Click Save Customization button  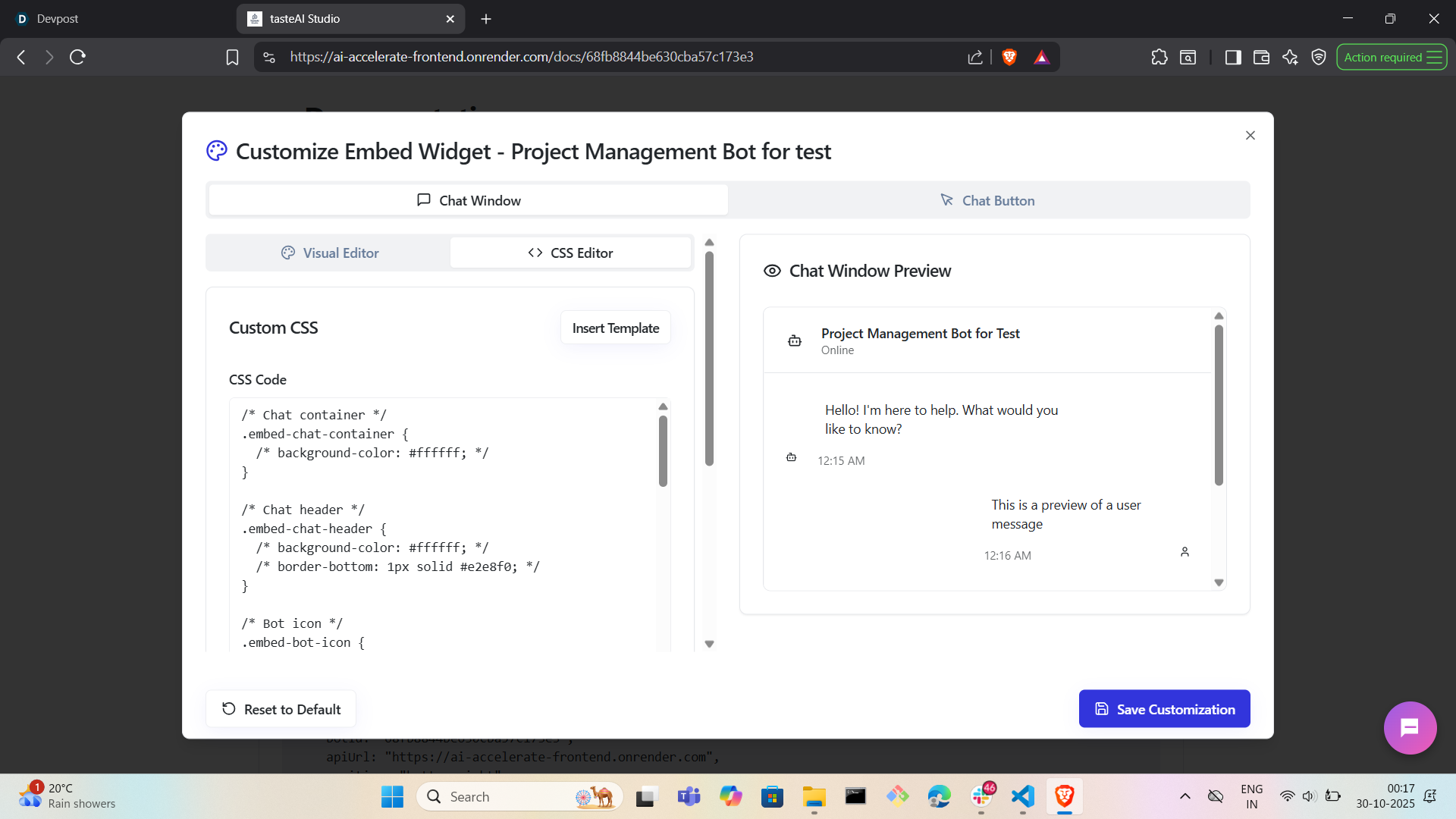click(x=1164, y=709)
